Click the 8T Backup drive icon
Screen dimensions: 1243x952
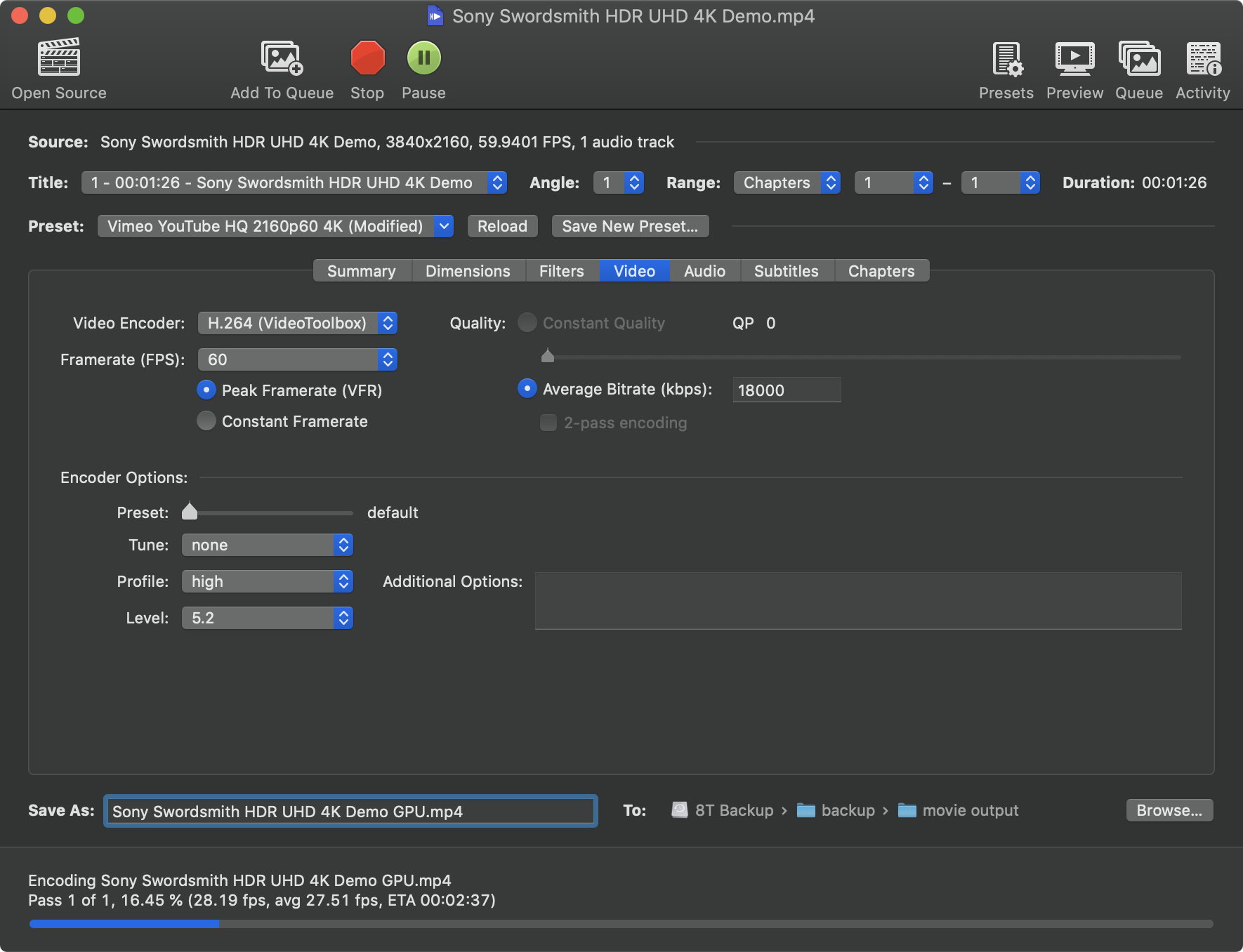point(679,810)
